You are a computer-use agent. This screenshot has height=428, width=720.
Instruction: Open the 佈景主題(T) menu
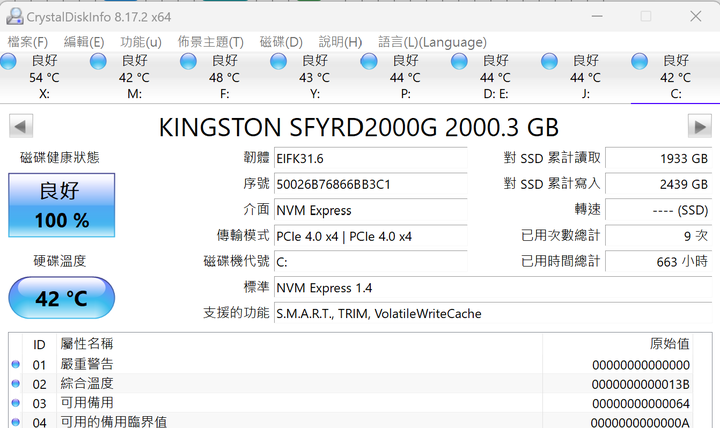pyautogui.click(x=211, y=42)
